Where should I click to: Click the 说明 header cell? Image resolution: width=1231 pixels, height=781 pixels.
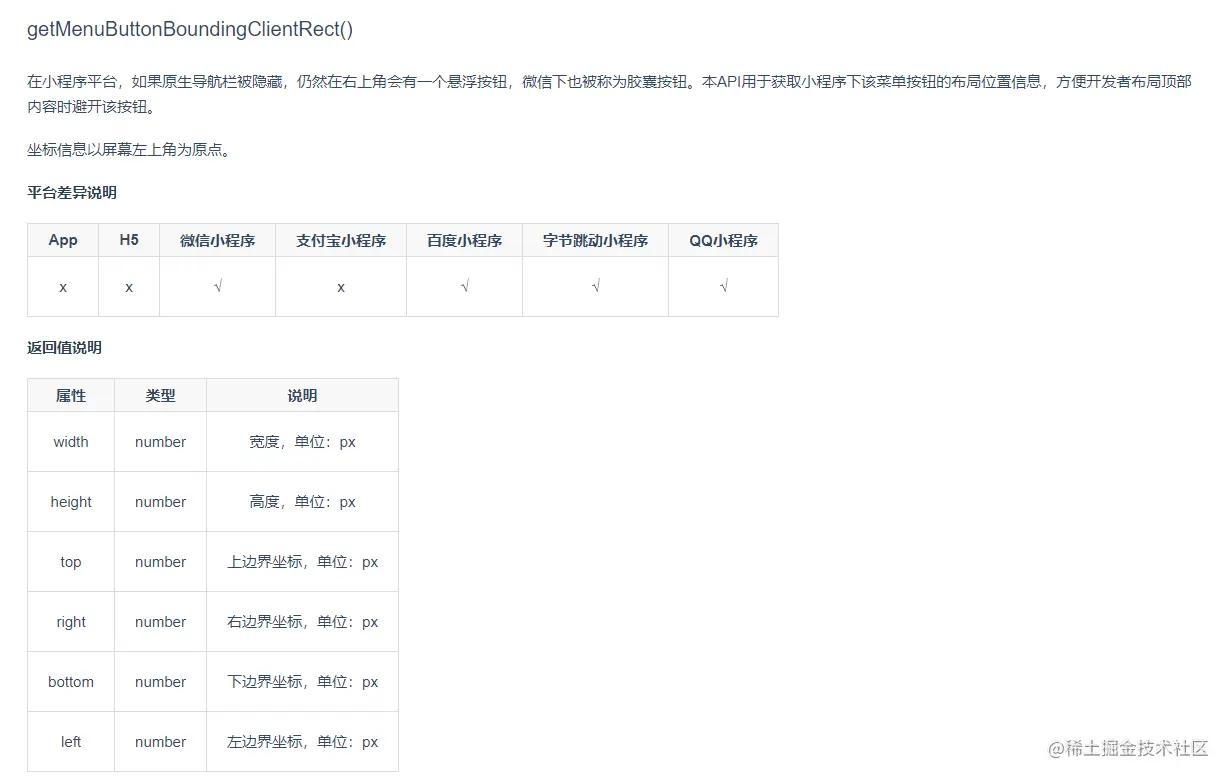click(302, 395)
